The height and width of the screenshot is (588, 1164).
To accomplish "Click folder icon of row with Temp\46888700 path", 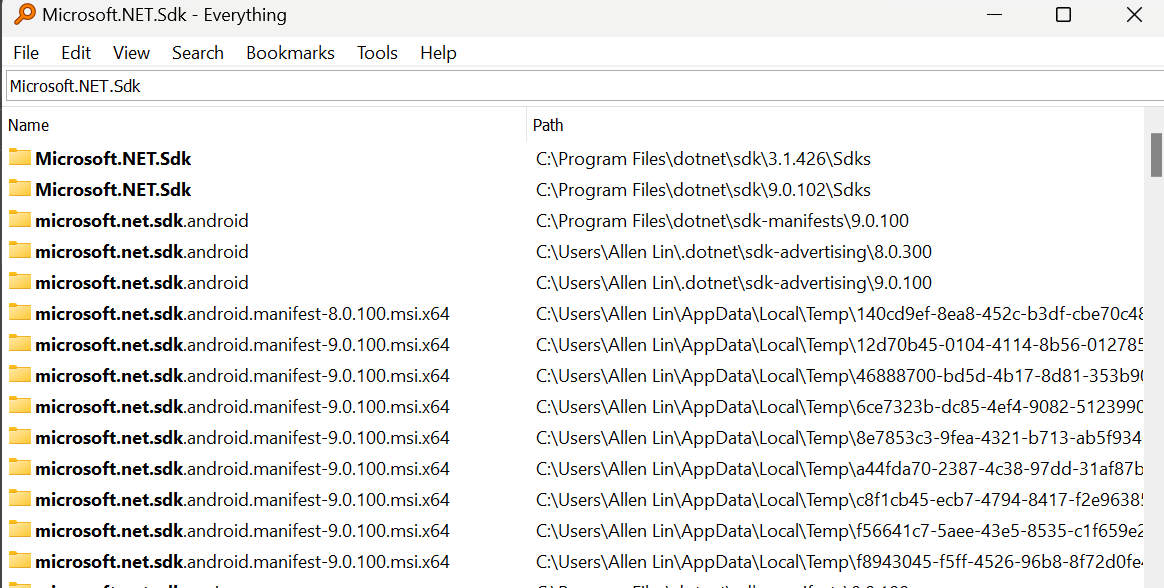I will point(20,376).
